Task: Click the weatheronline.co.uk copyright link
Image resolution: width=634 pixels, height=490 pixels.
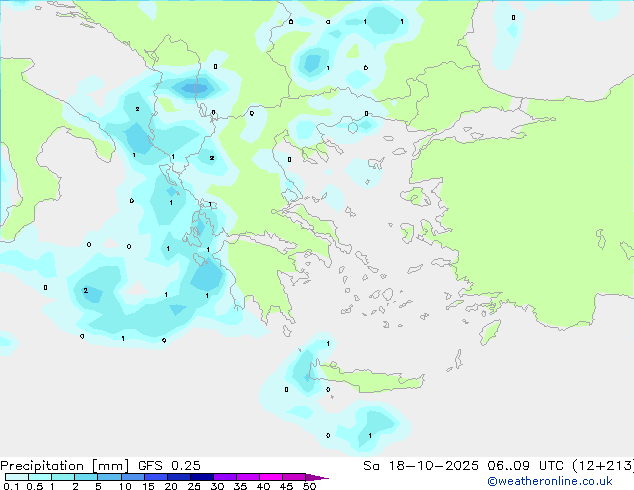Action: point(550,481)
